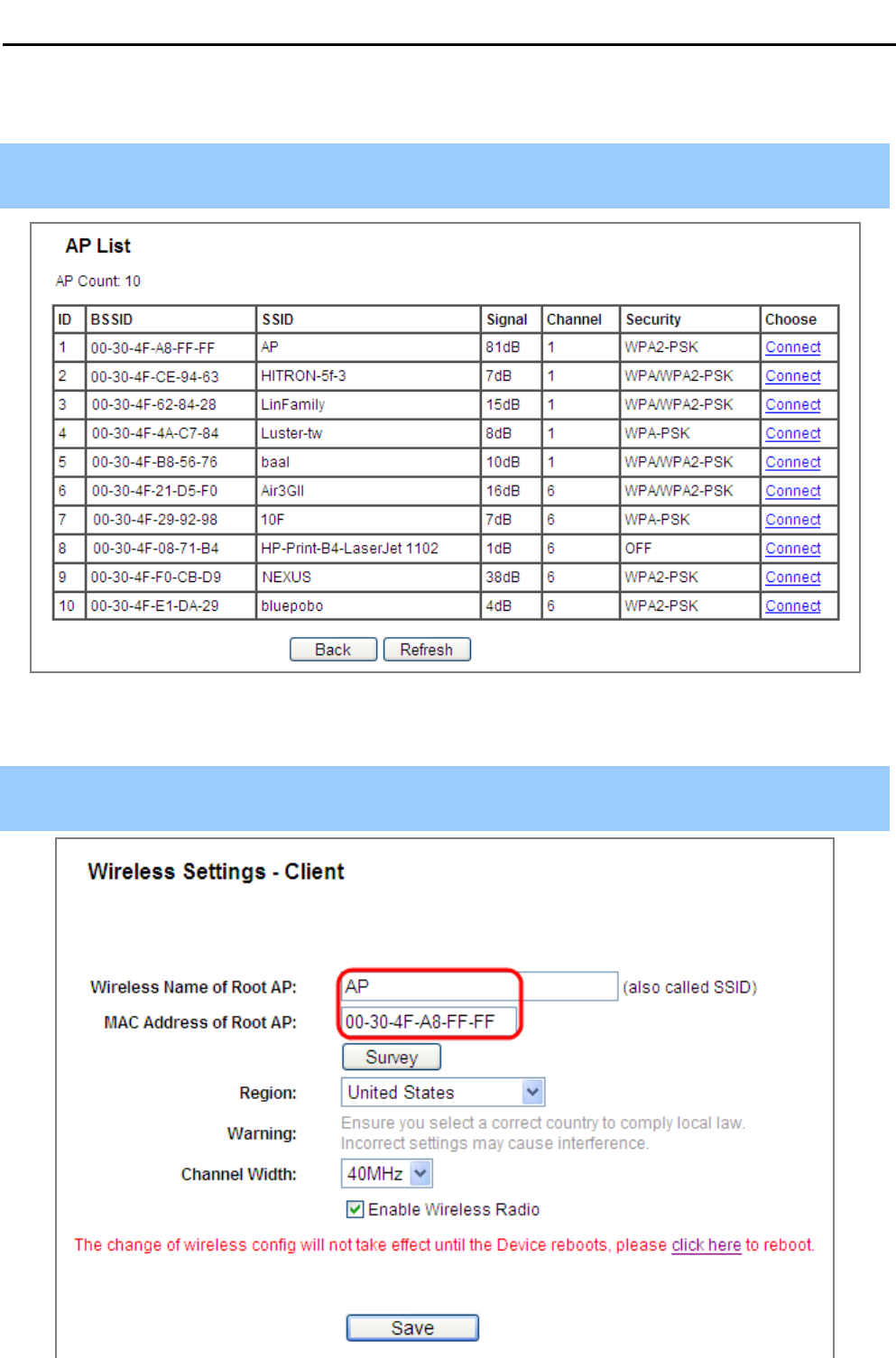
Task: Connect to Luster-tw network
Action: coord(792,434)
